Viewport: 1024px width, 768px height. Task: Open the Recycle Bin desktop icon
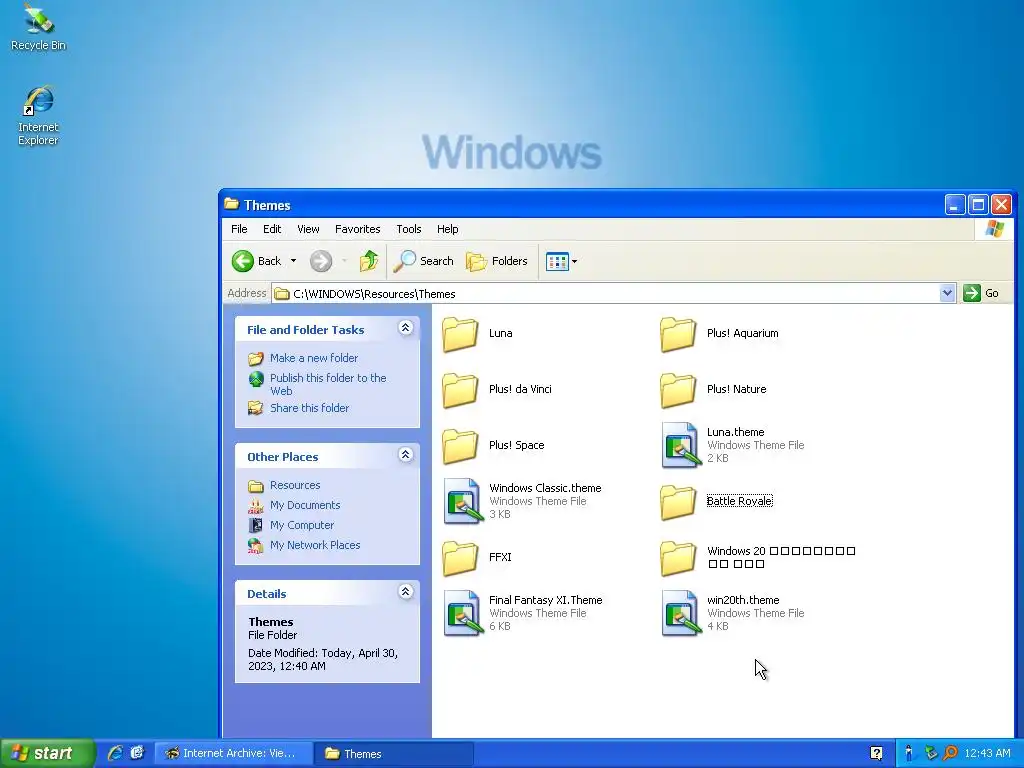pyautogui.click(x=38, y=26)
